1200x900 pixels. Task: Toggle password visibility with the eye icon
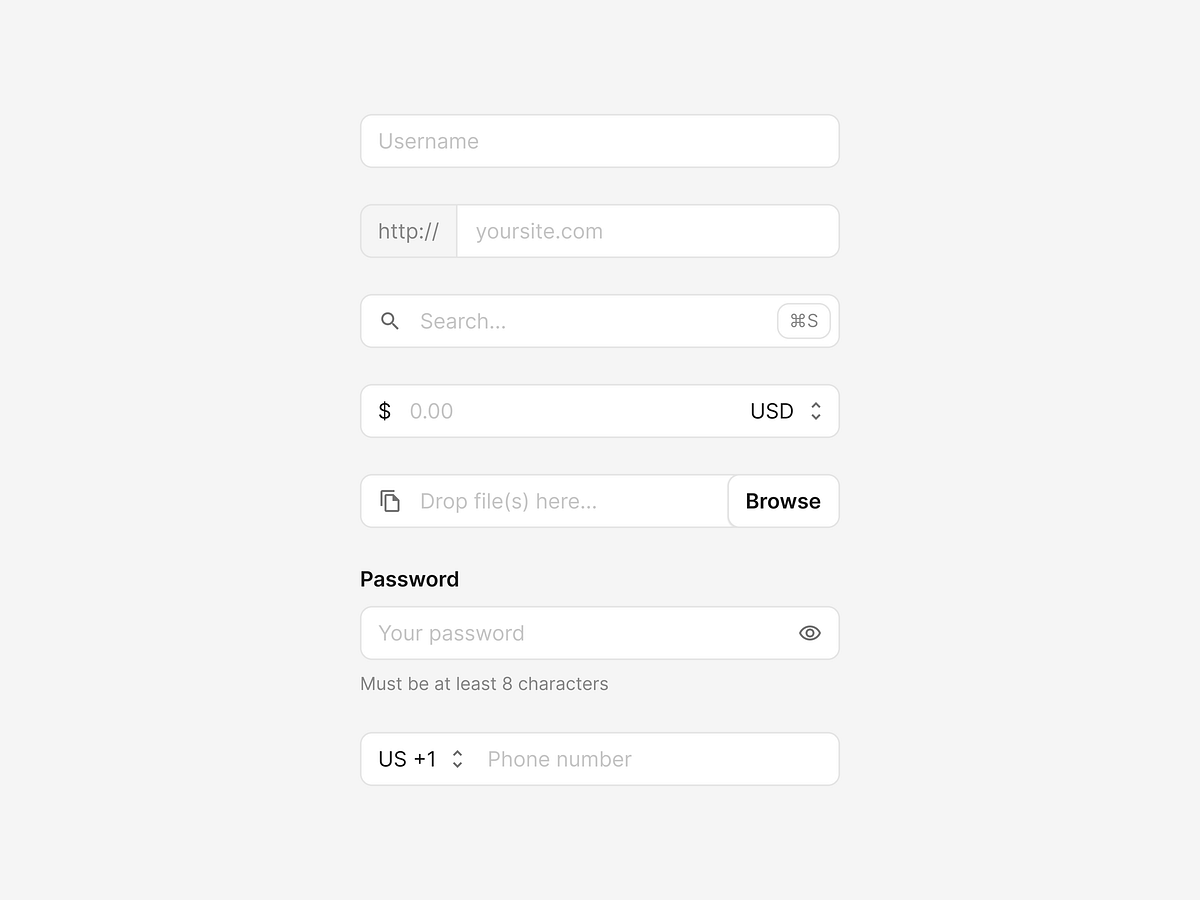[x=810, y=633]
